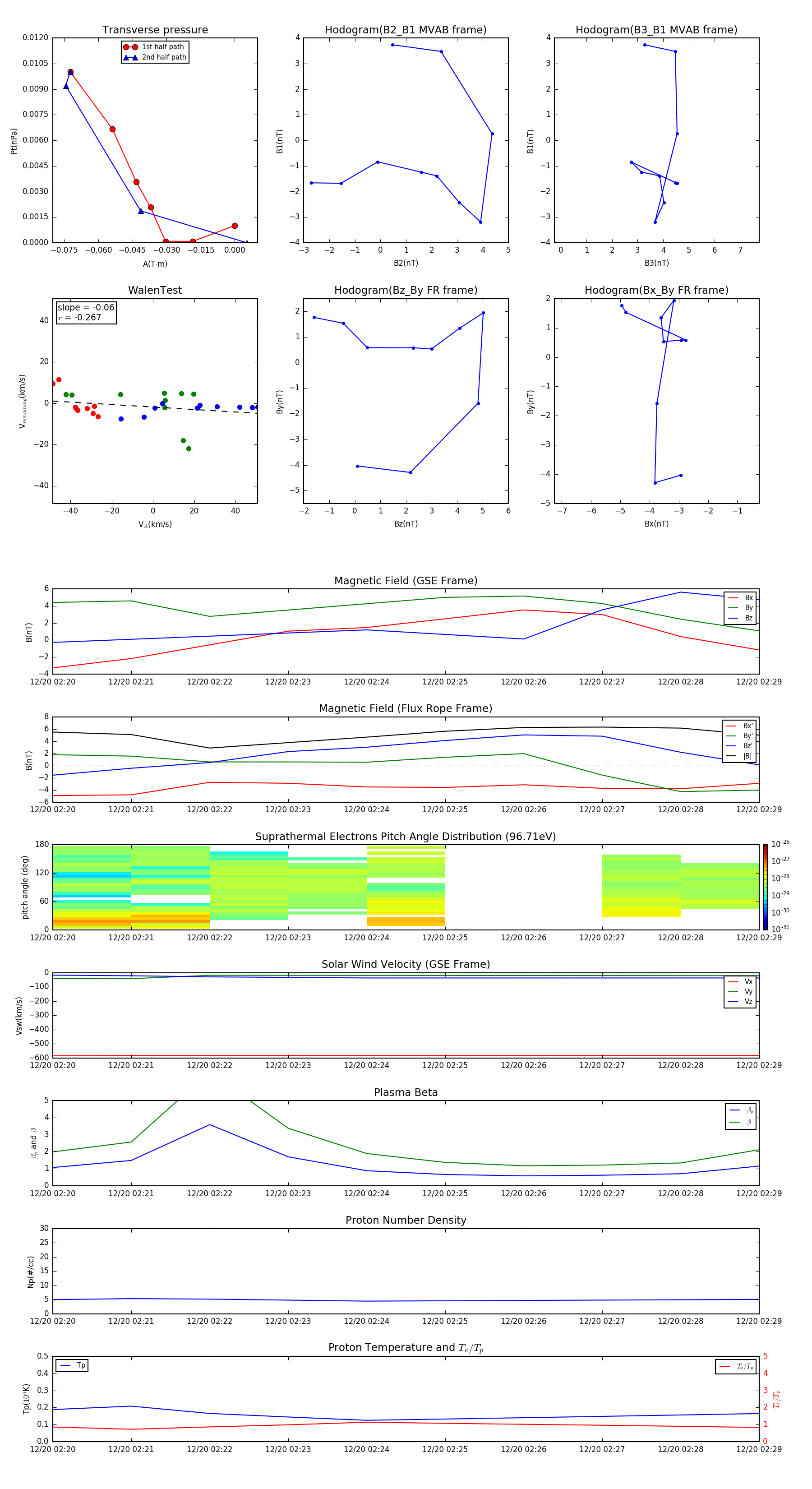Click the "Transverse pressure" plot title

pyautogui.click(x=155, y=30)
